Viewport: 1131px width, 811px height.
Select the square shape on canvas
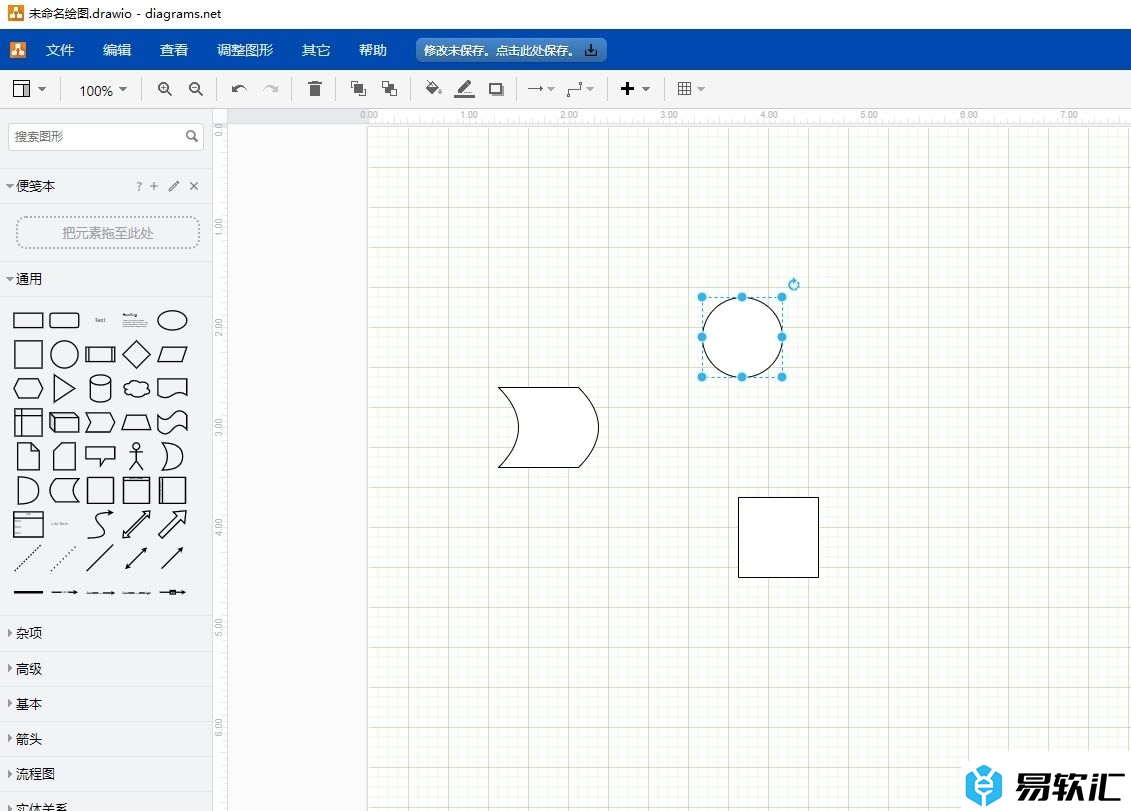(x=778, y=538)
